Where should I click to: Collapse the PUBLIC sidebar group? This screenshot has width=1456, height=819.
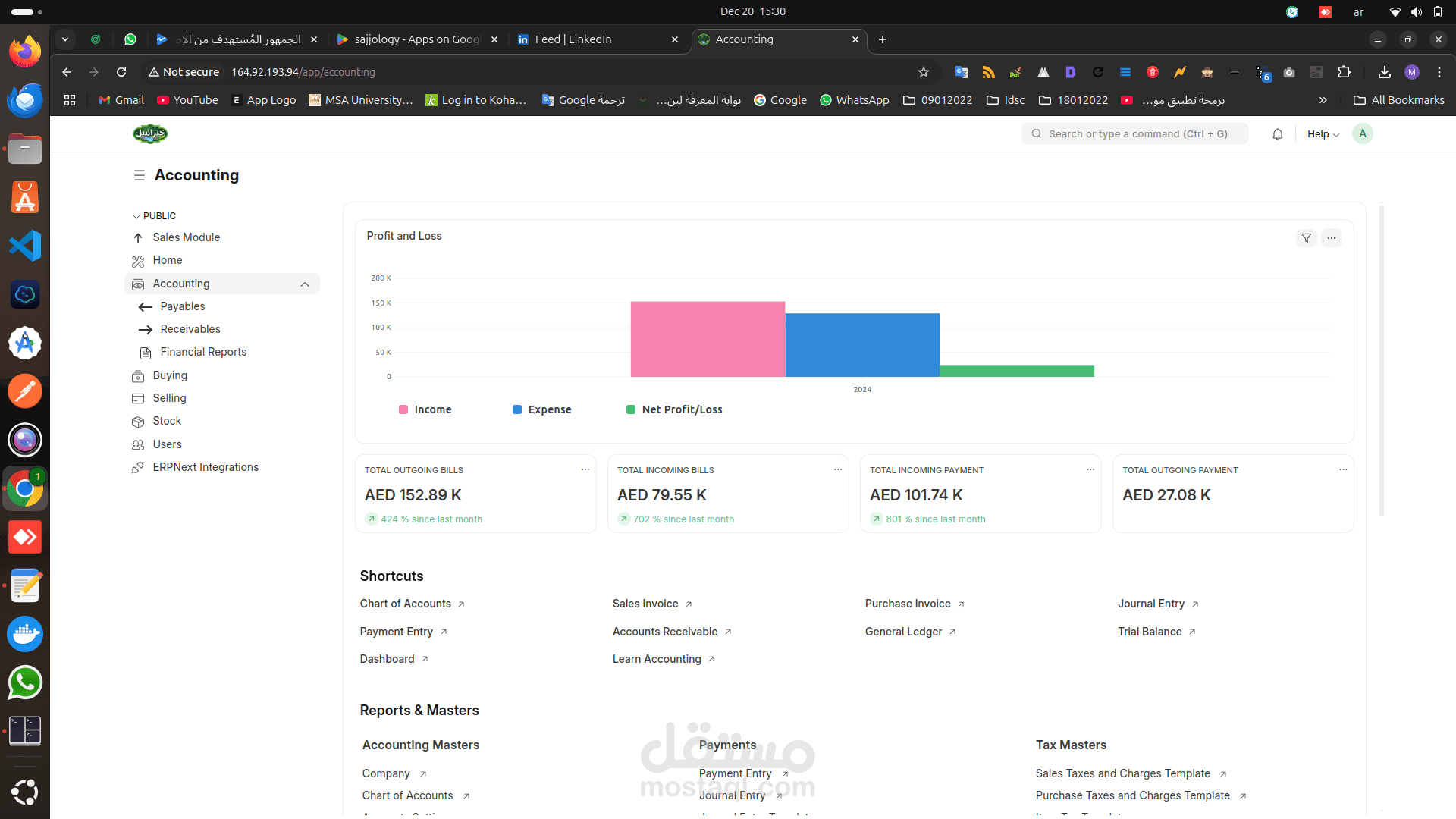click(154, 216)
